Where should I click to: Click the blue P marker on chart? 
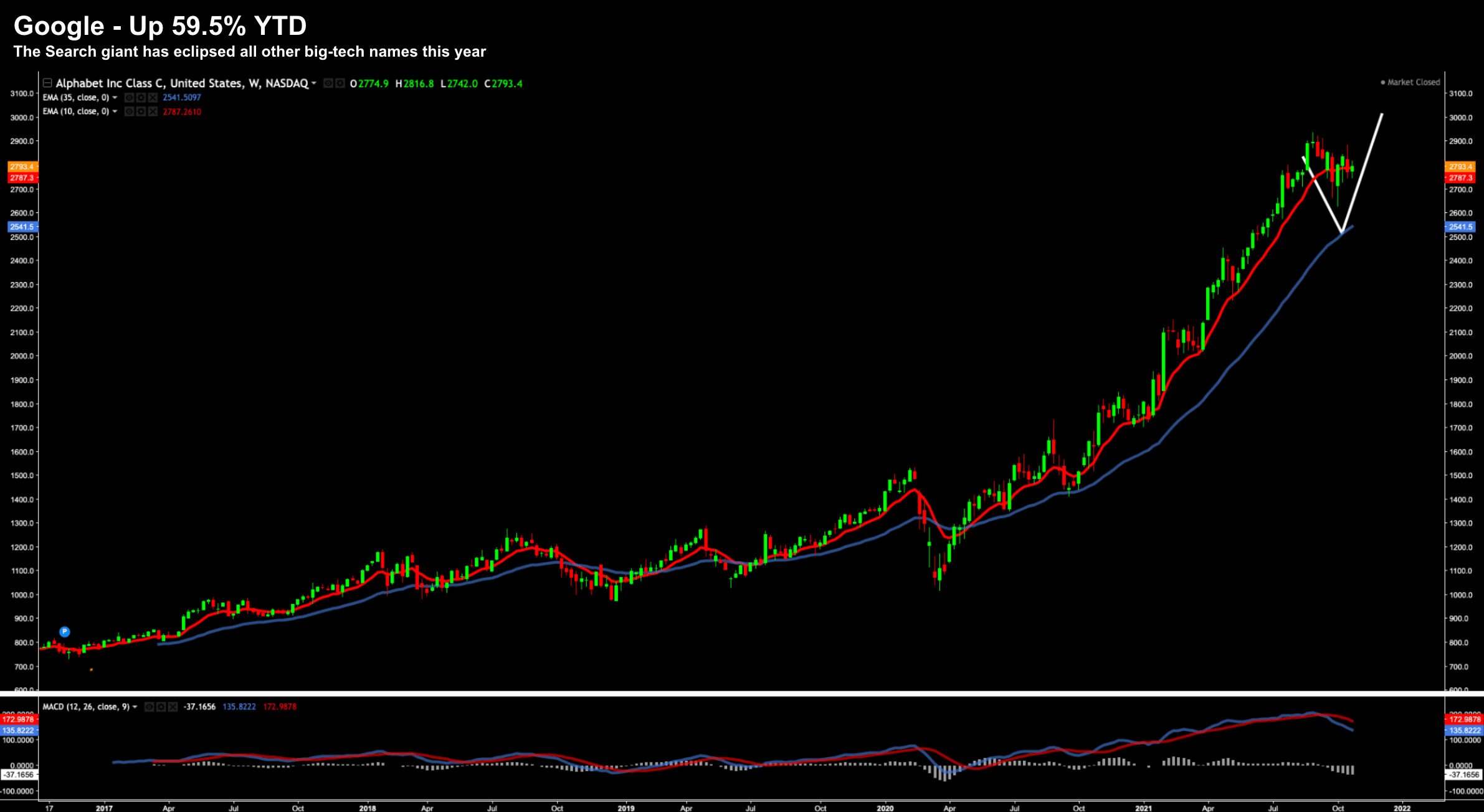[64, 631]
